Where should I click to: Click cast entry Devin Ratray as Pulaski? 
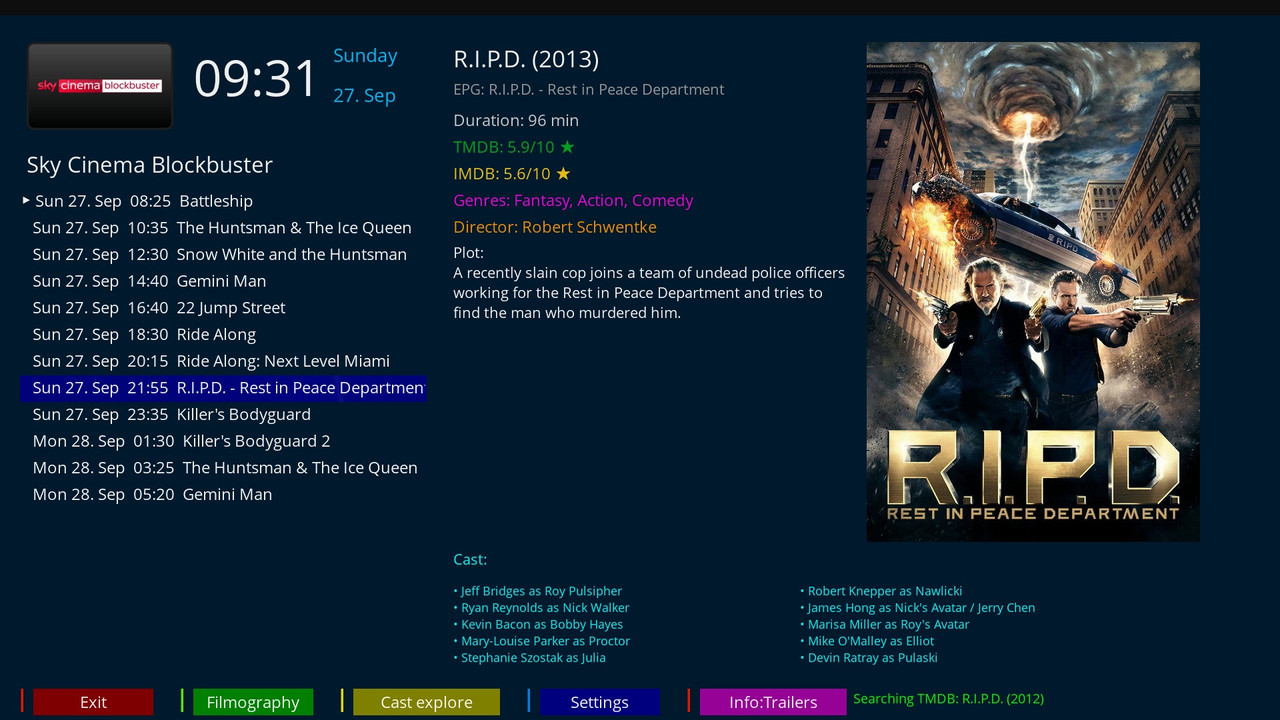[869, 658]
